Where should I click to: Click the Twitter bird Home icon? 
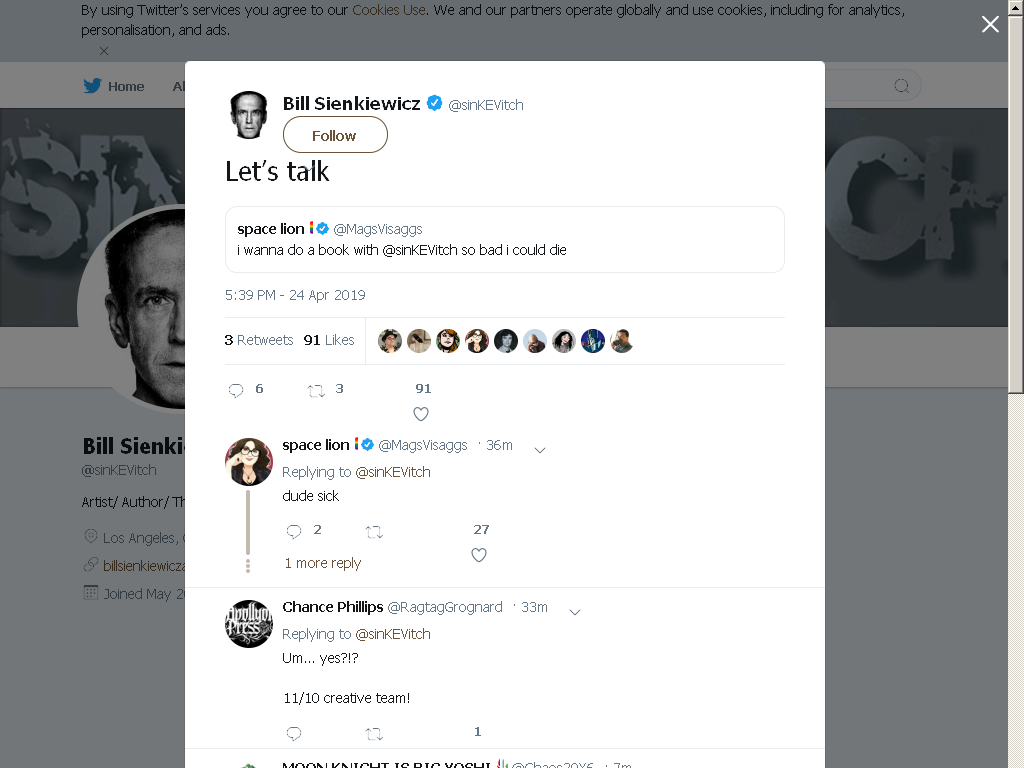click(92, 86)
